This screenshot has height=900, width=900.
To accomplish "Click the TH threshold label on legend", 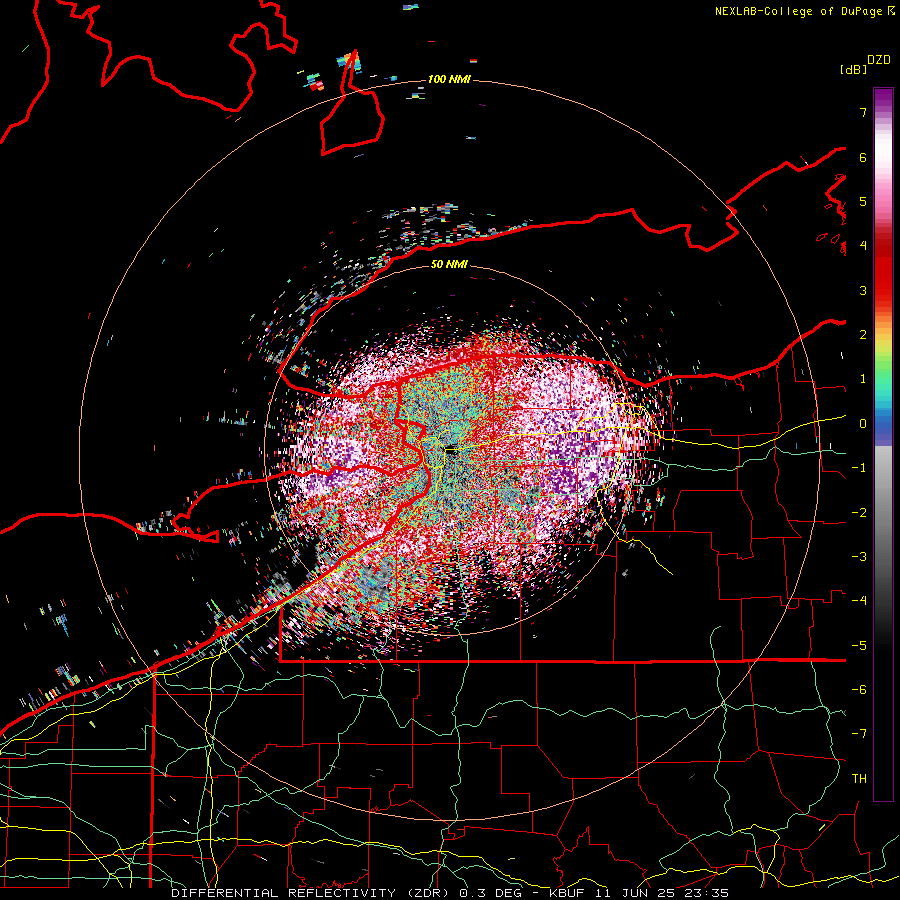I will 859,779.
